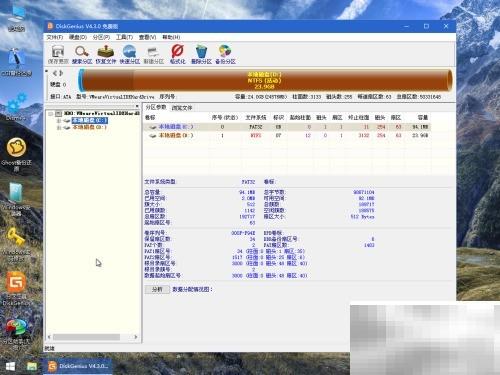Click the 起始柱面 column header
This screenshot has width=500, height=375.
(300, 117)
